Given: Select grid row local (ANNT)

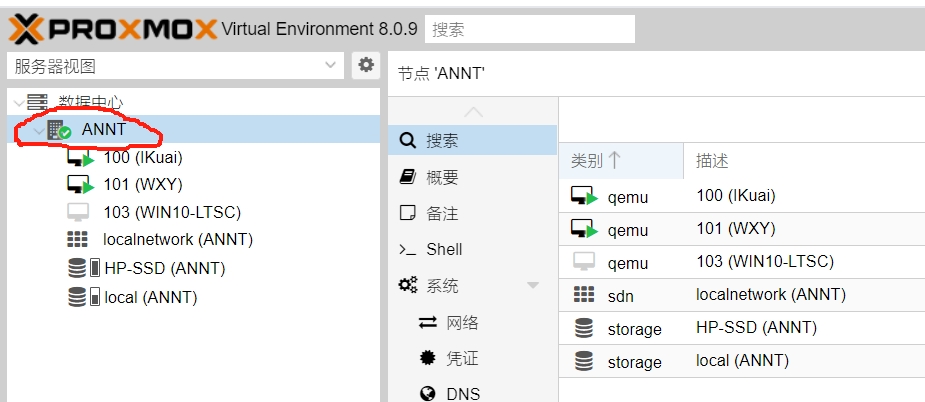Looking at the screenshot, I should [742, 361].
